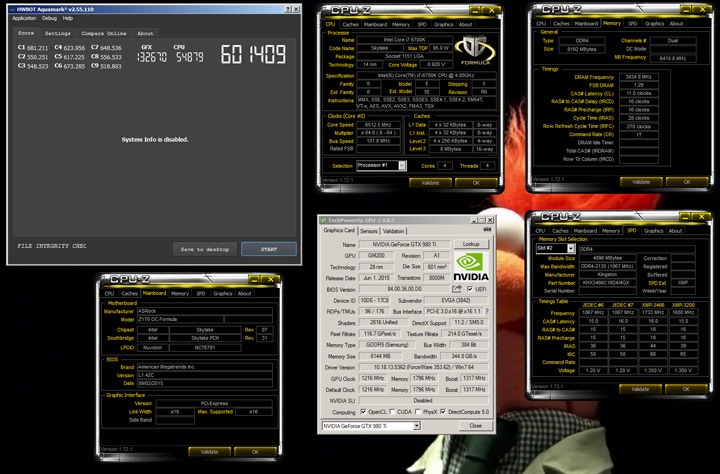The height and width of the screenshot is (474, 720).
Task: Click the Lookup button in GPU-Z
Action: (471, 244)
